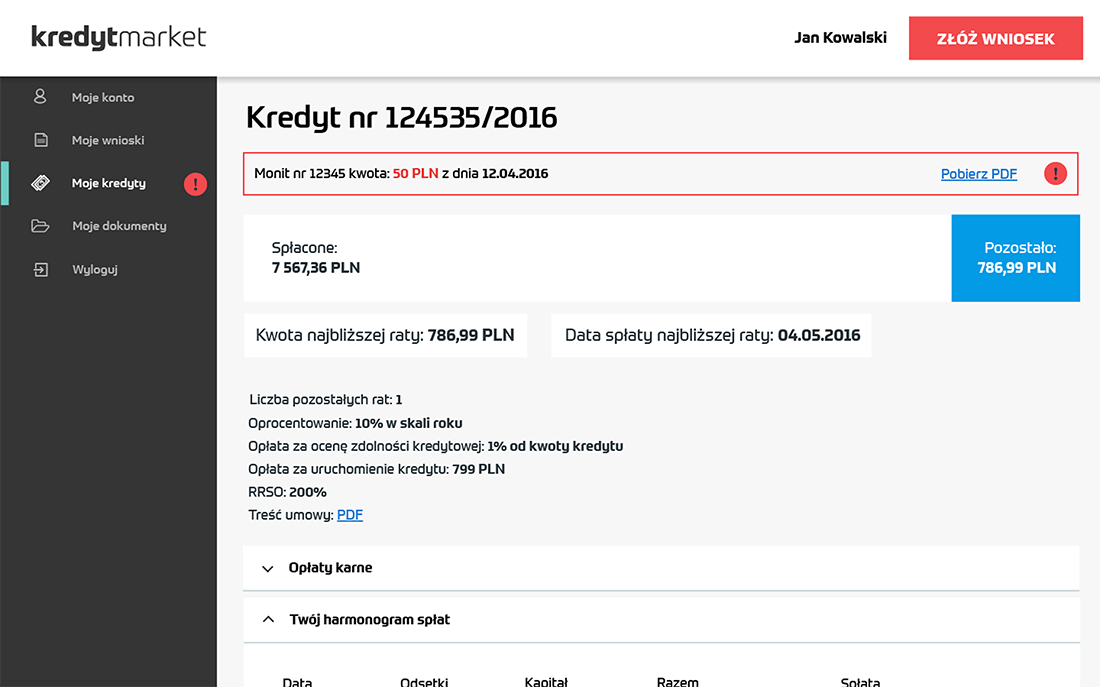Click the Moje konto user icon
This screenshot has height=687, width=1100.
(40, 96)
